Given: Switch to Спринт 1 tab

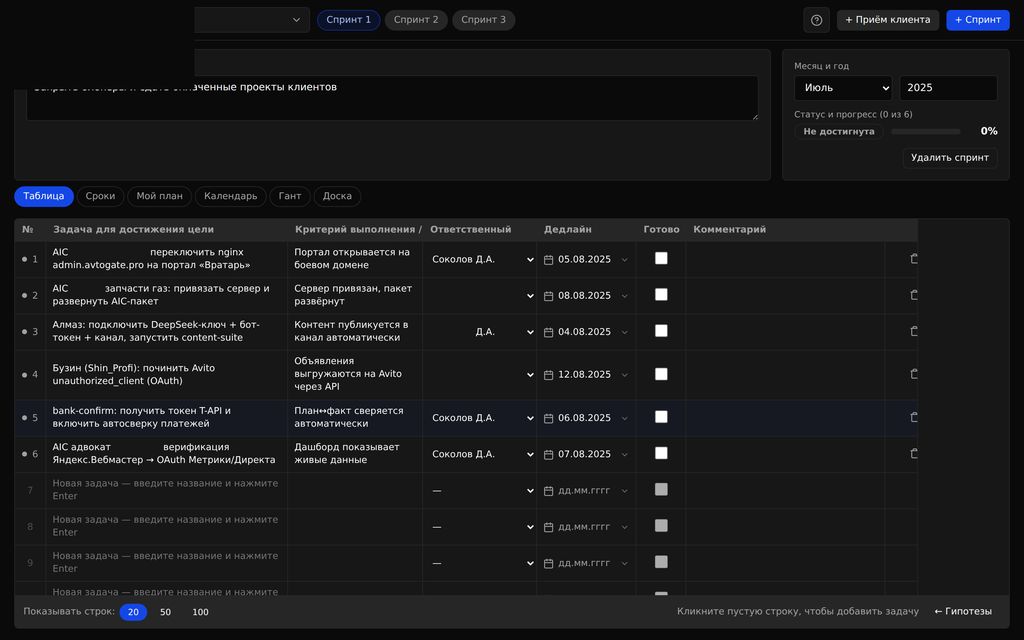Looking at the screenshot, I should coord(348,20).
